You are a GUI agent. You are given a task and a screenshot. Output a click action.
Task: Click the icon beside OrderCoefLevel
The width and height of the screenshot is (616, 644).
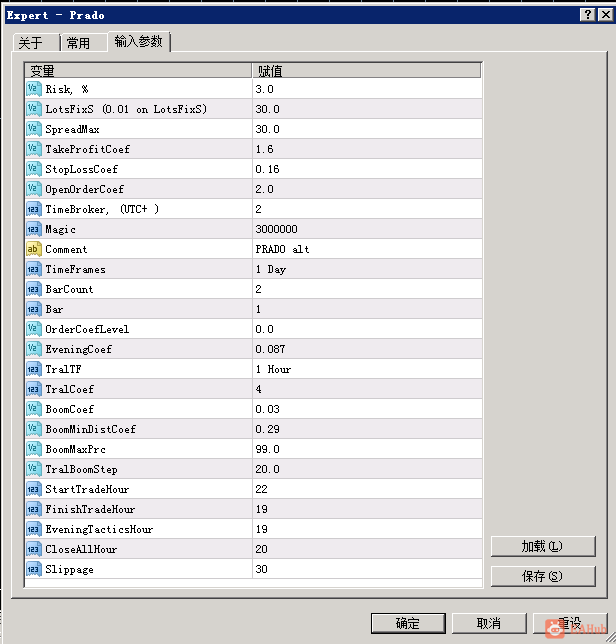pyautogui.click(x=34, y=329)
